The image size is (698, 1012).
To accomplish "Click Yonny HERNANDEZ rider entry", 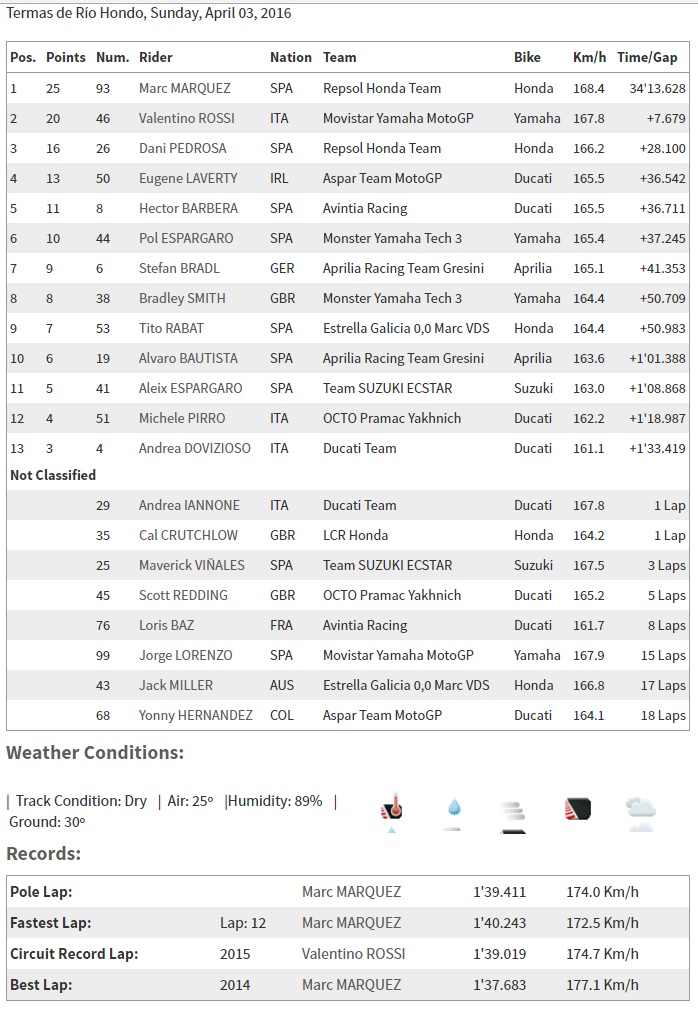I will click(x=195, y=716).
